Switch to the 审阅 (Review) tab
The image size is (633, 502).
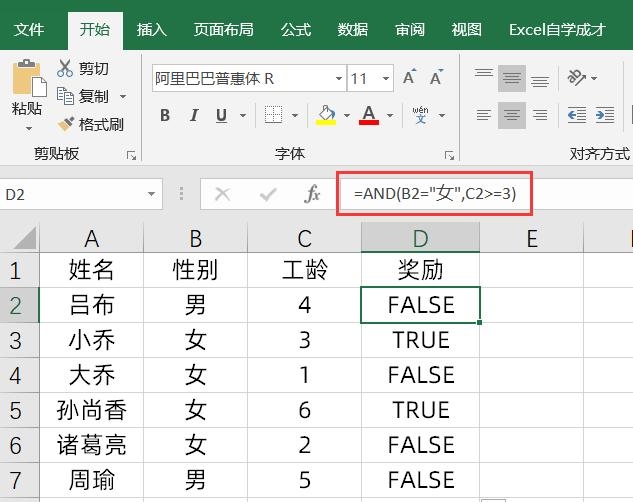click(x=410, y=29)
